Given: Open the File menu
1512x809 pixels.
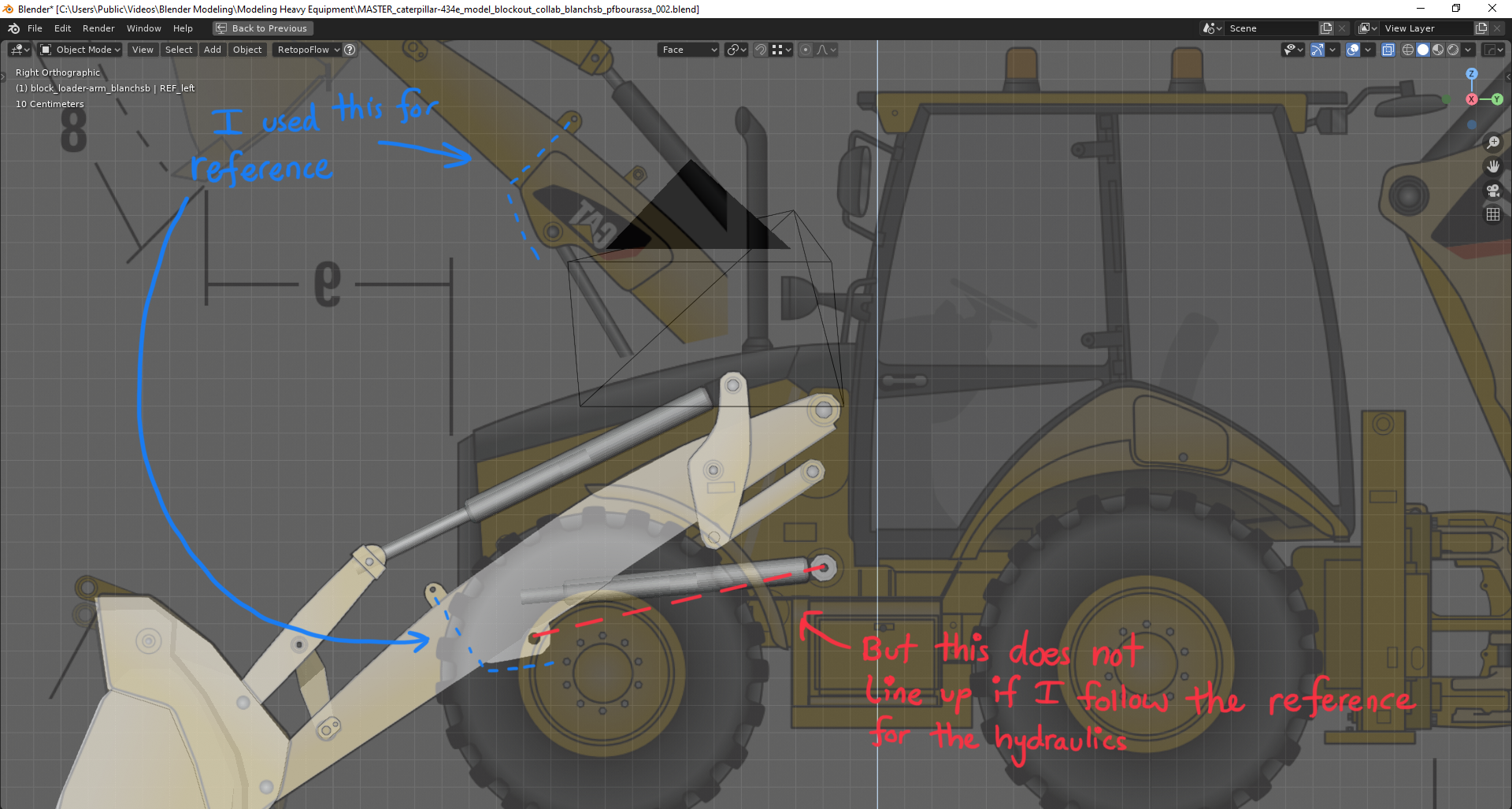Looking at the screenshot, I should 35,28.
